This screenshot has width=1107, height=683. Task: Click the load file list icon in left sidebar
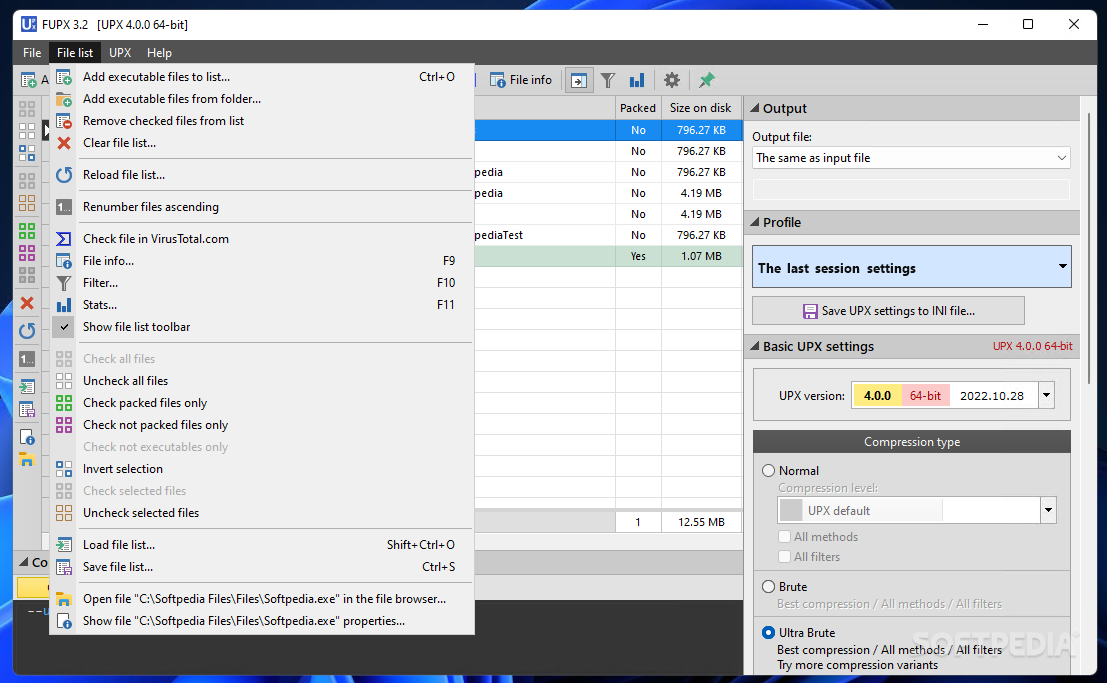pos(27,386)
